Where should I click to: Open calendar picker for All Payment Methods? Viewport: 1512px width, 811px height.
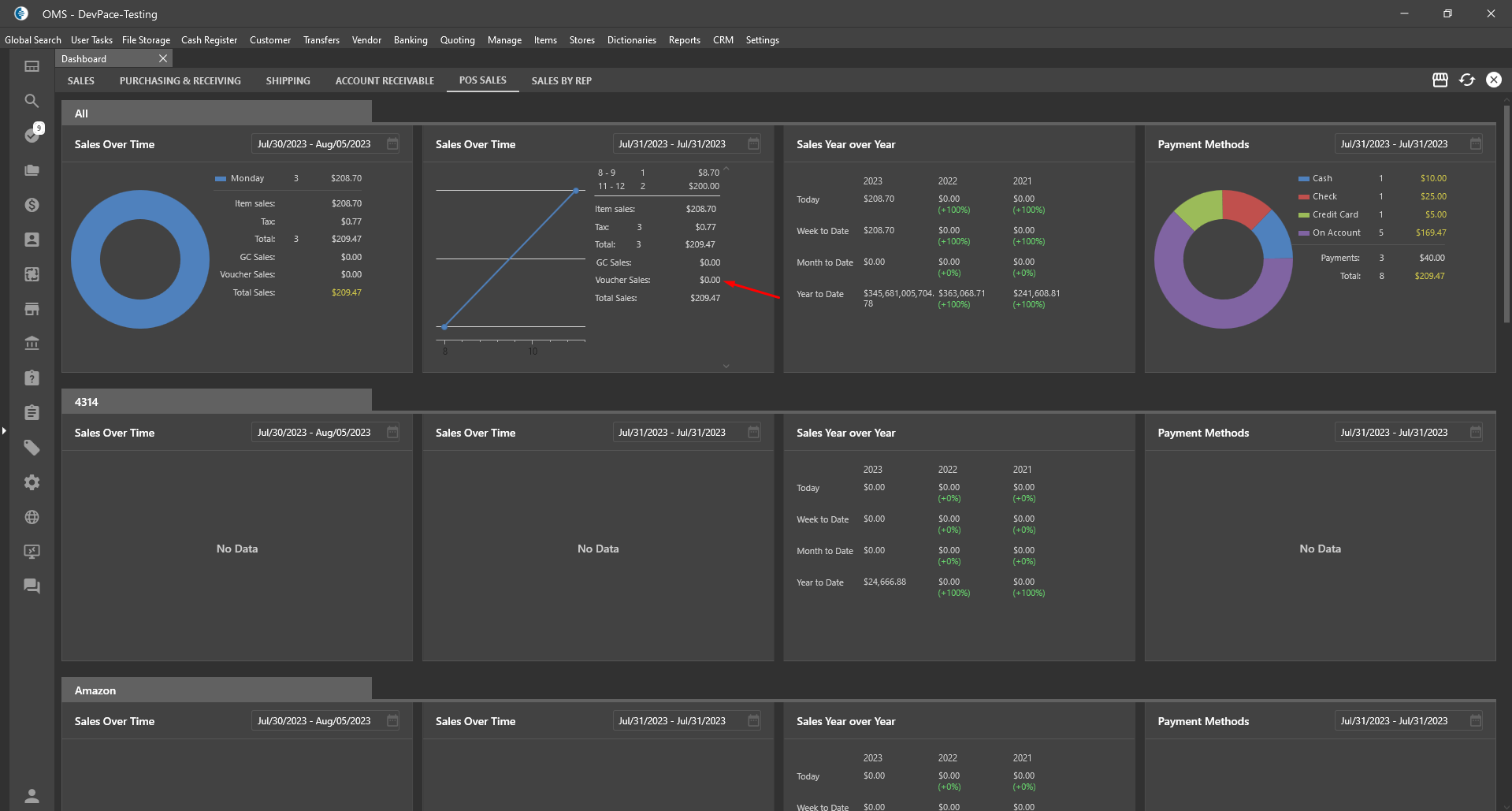1476,144
